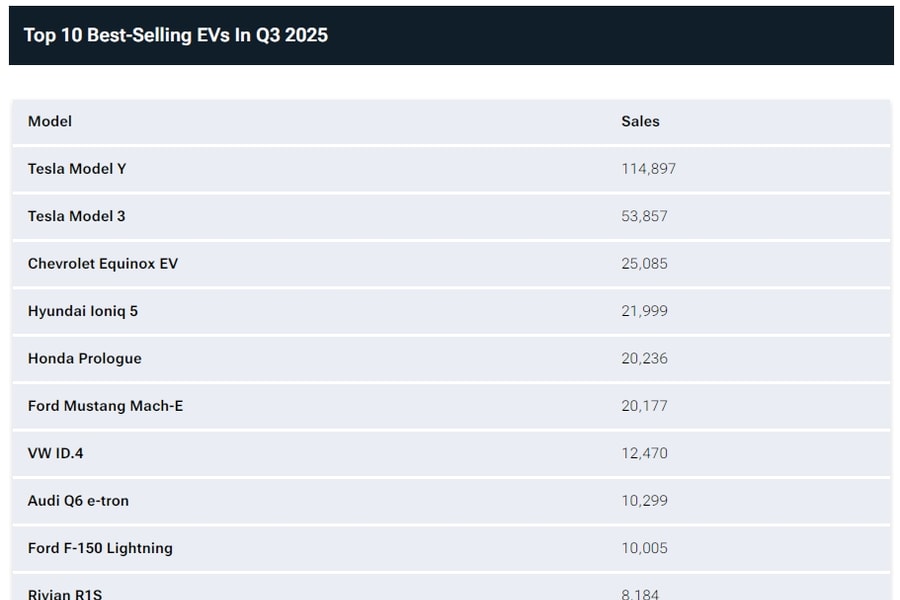Screen dimensions: 900x600
Task: Click the 10,005 sales value
Action: tap(644, 548)
